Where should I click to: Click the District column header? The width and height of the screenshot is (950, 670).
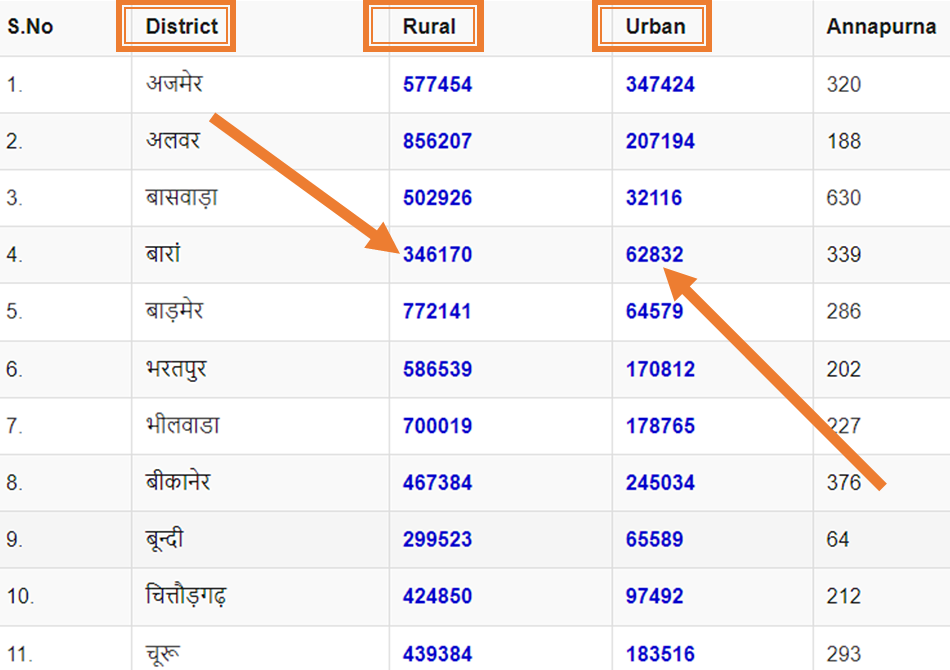pos(181,26)
